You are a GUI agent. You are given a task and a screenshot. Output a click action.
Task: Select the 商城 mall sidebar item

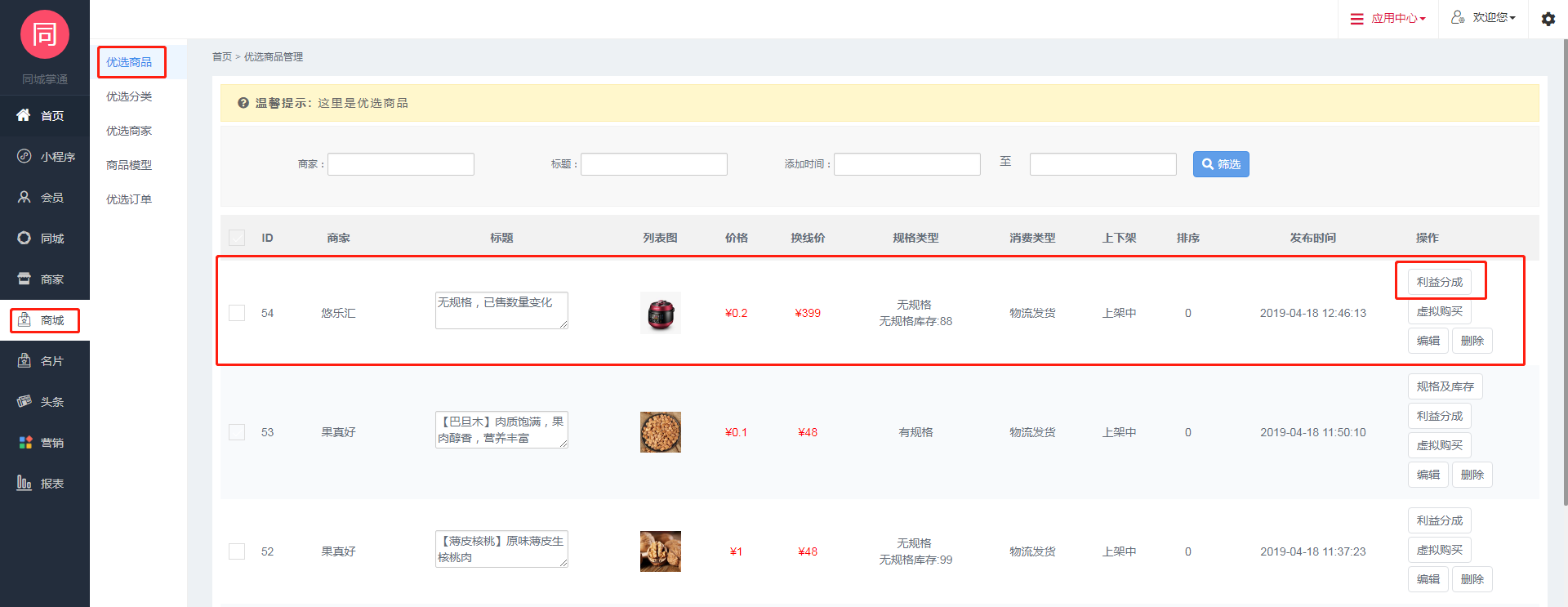tap(45, 320)
